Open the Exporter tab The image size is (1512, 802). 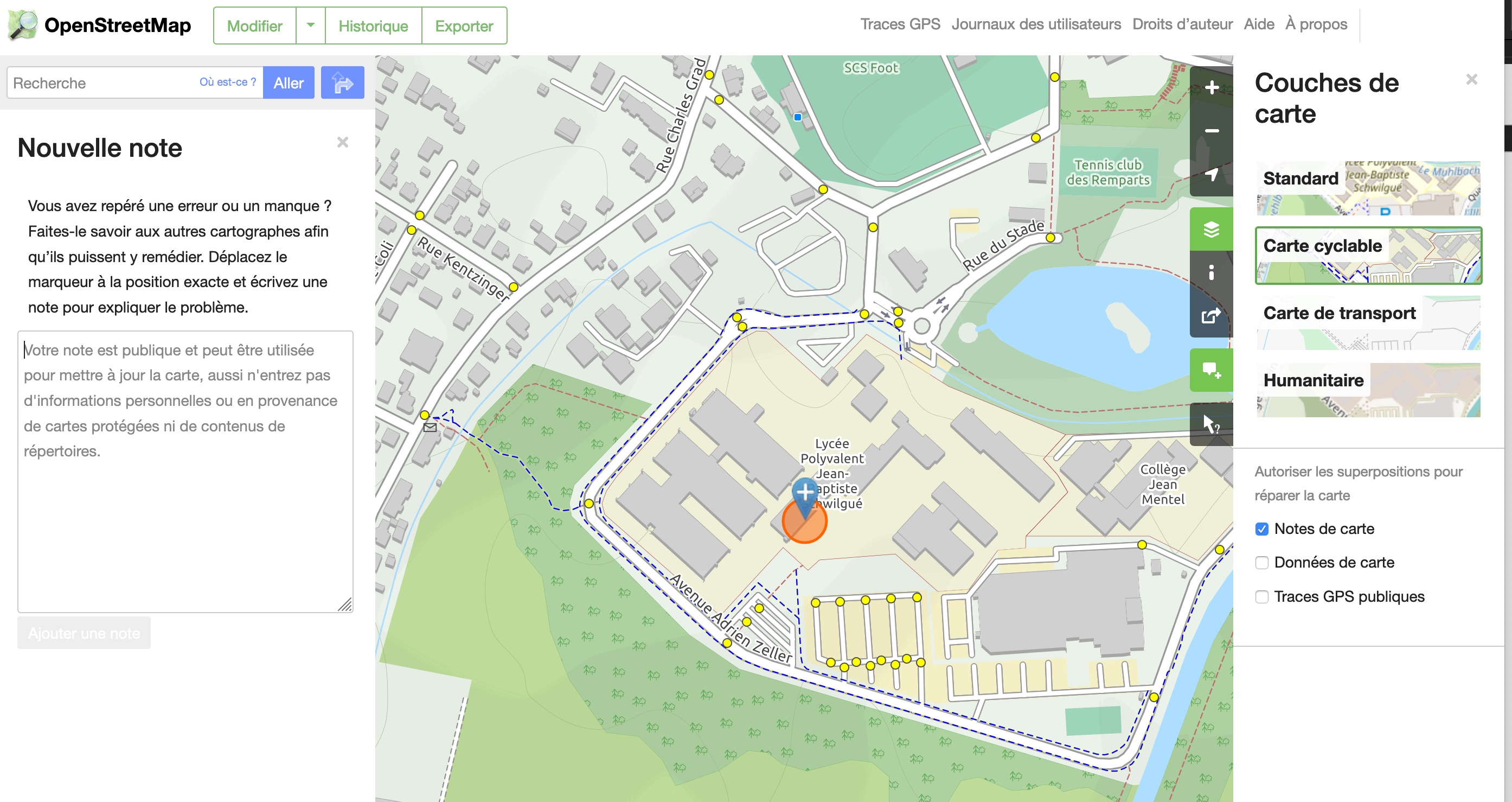(464, 26)
